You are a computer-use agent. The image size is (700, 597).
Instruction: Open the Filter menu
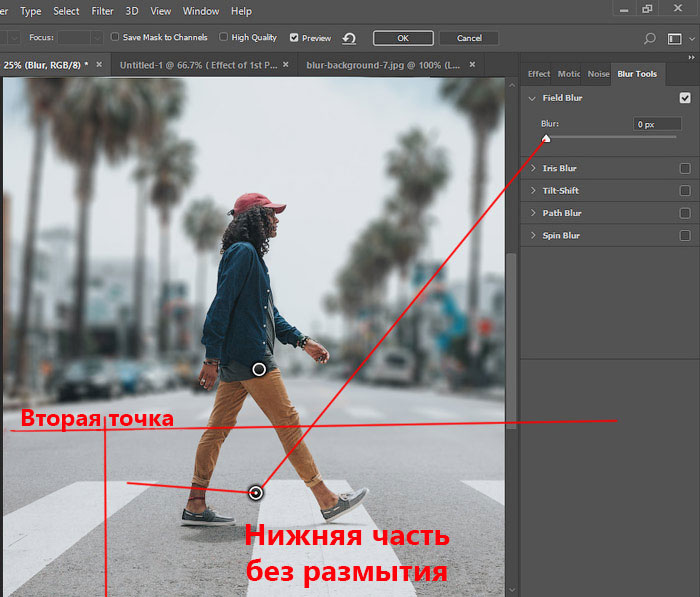pyautogui.click(x=102, y=11)
